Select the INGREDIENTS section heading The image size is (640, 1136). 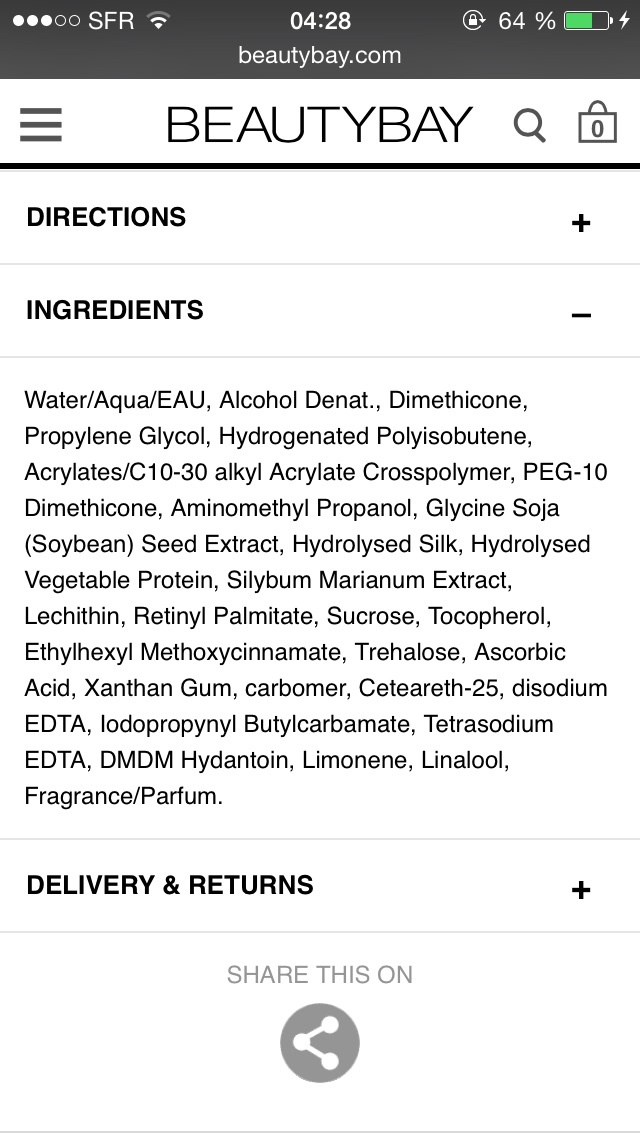(x=115, y=310)
